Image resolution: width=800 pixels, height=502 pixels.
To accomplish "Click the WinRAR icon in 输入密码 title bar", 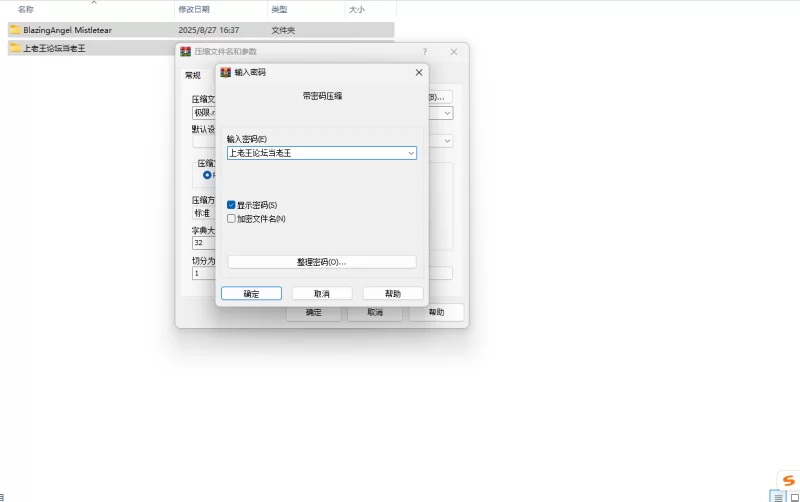I will [x=226, y=72].
